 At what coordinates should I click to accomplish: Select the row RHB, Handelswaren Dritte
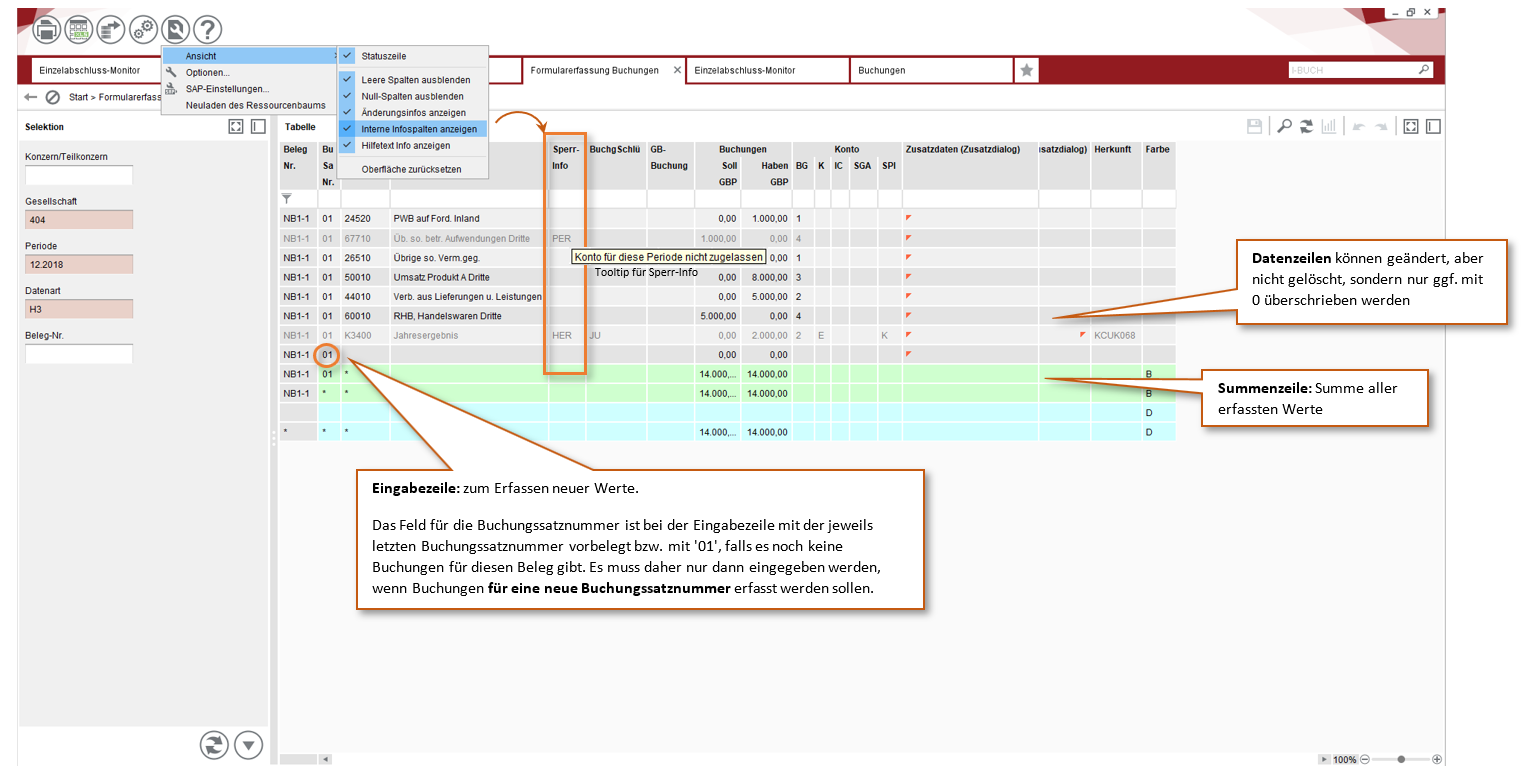[727, 316]
